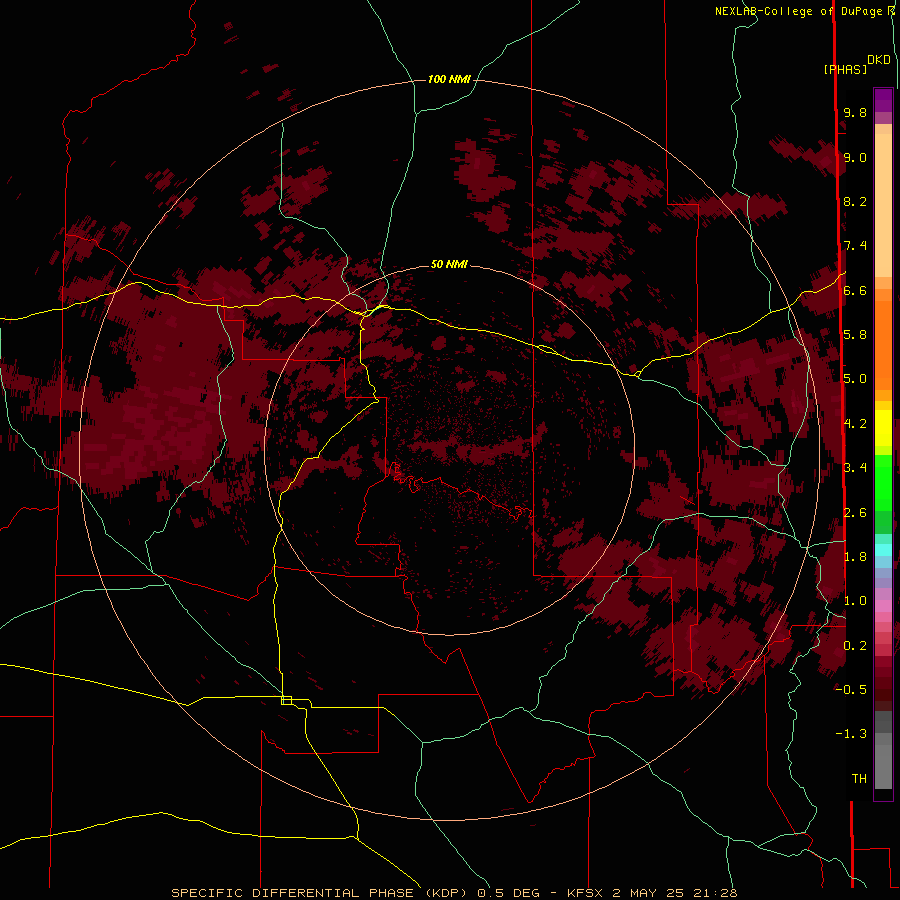Click the yellow segment of color bar

coord(883,428)
